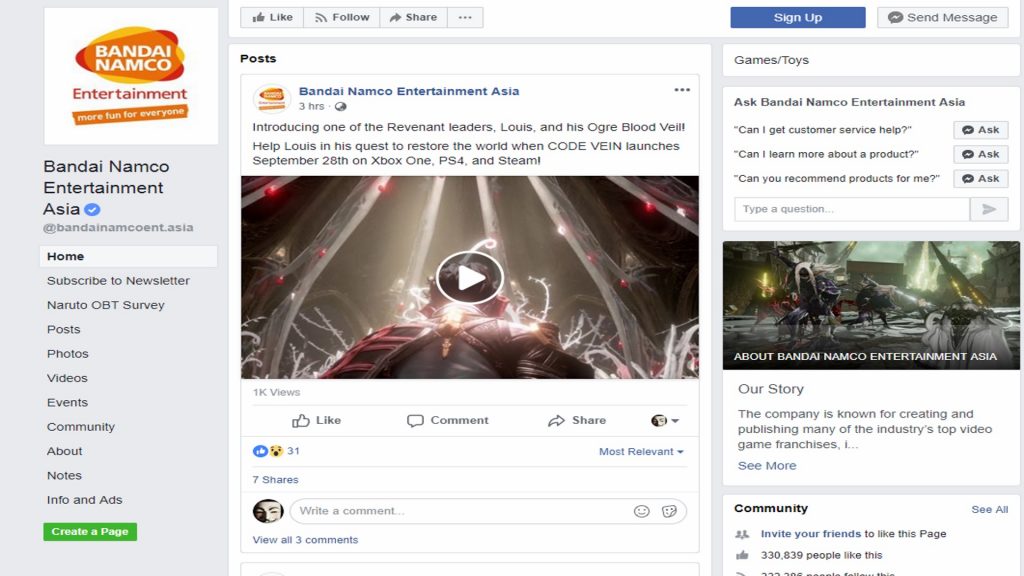
Task: Open Info and Ads in the sidebar
Action: coord(84,500)
